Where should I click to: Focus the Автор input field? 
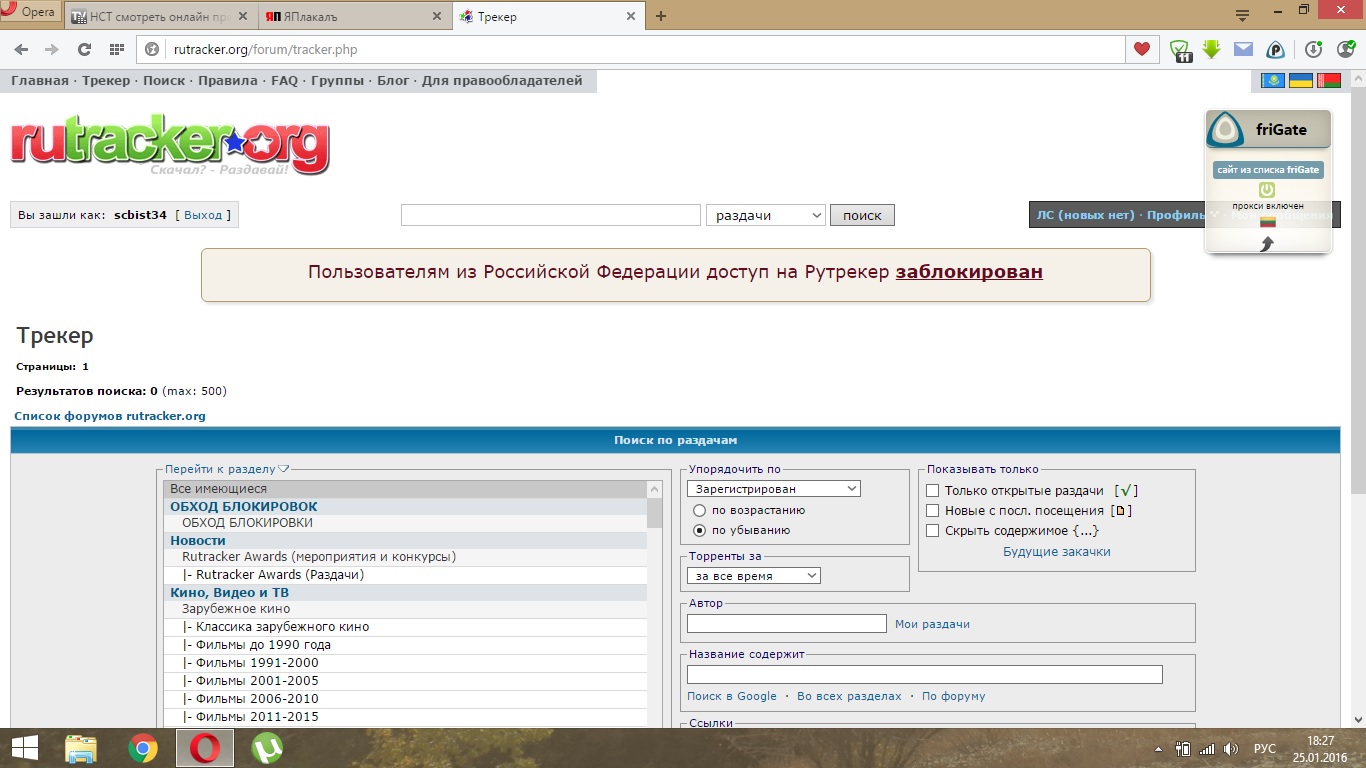coord(787,623)
